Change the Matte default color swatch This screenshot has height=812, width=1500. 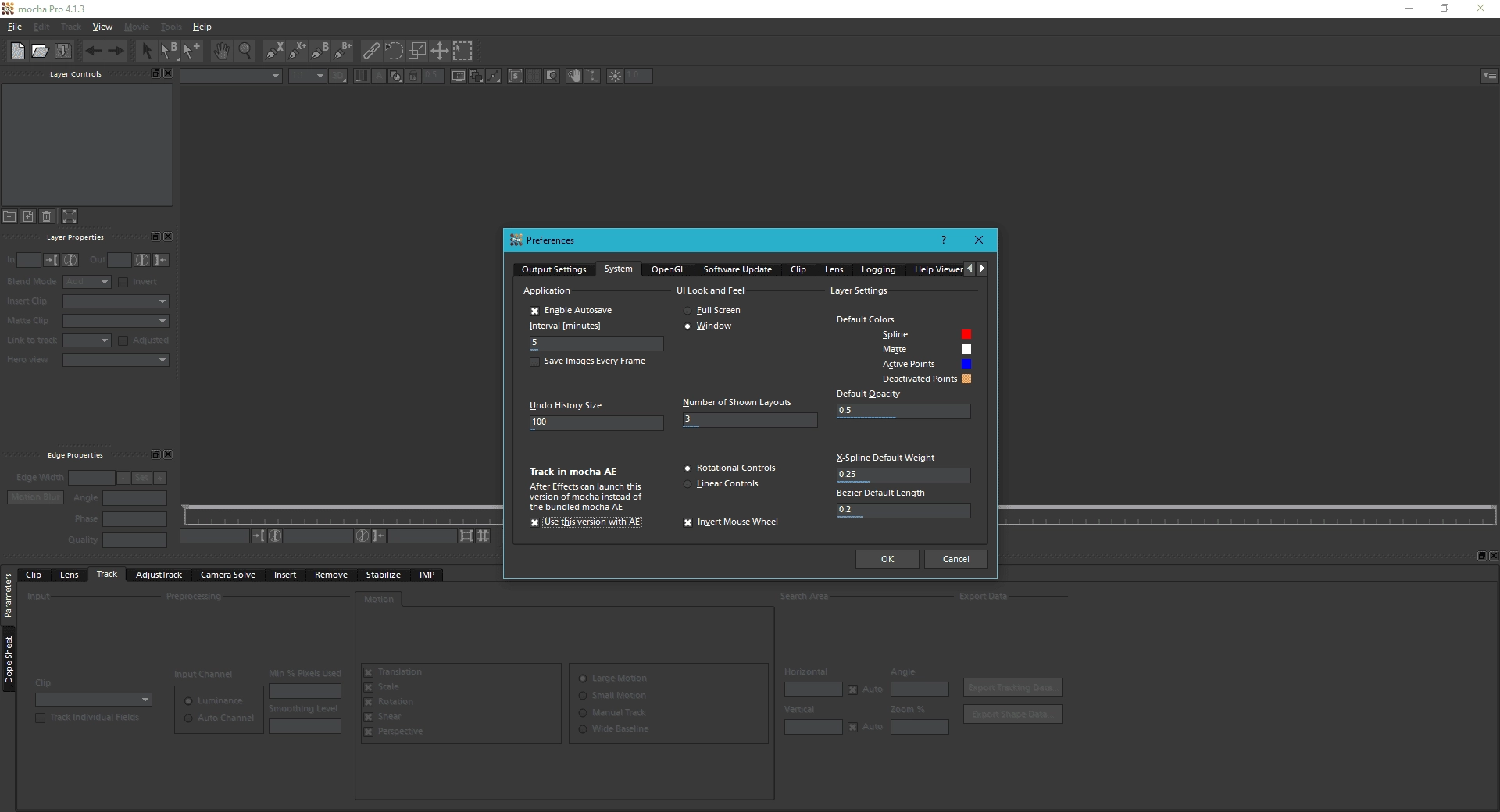[x=966, y=349]
